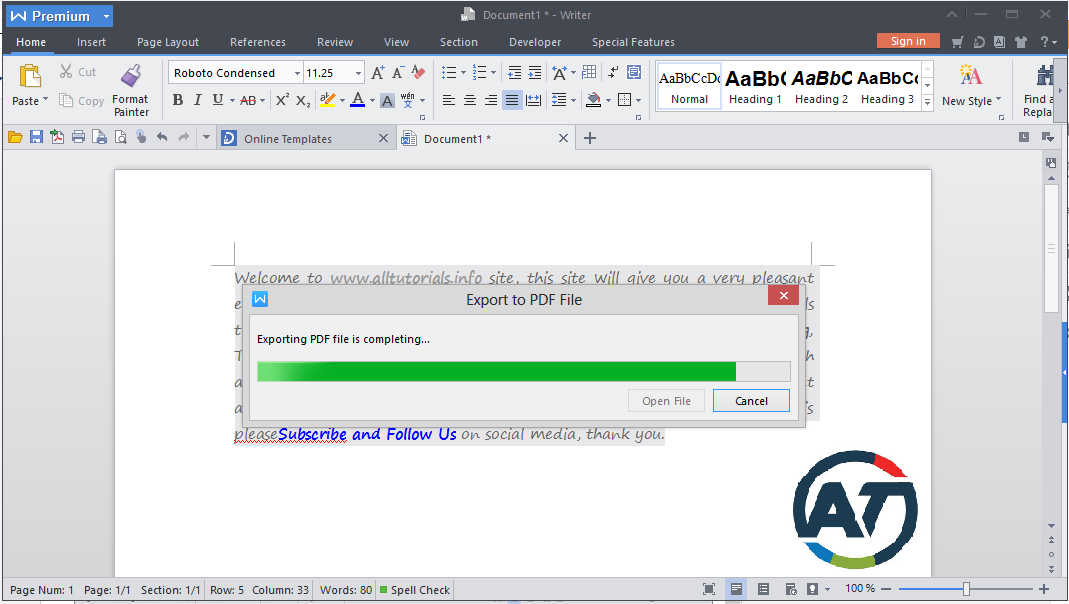Clear formatting with the eraser icon

(x=419, y=72)
